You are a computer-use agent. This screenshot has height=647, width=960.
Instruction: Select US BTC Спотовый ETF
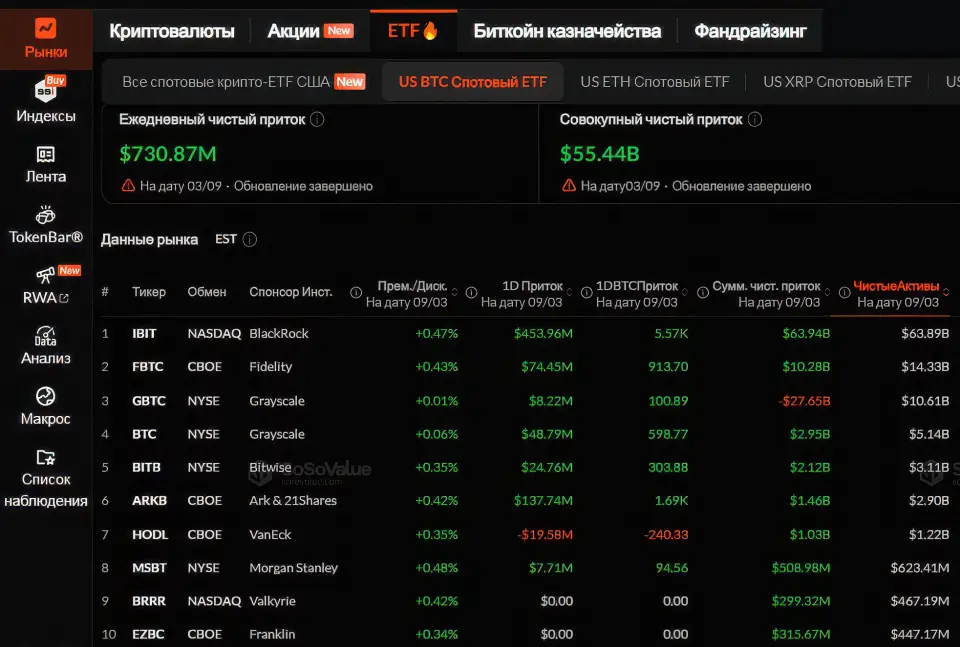tap(473, 82)
